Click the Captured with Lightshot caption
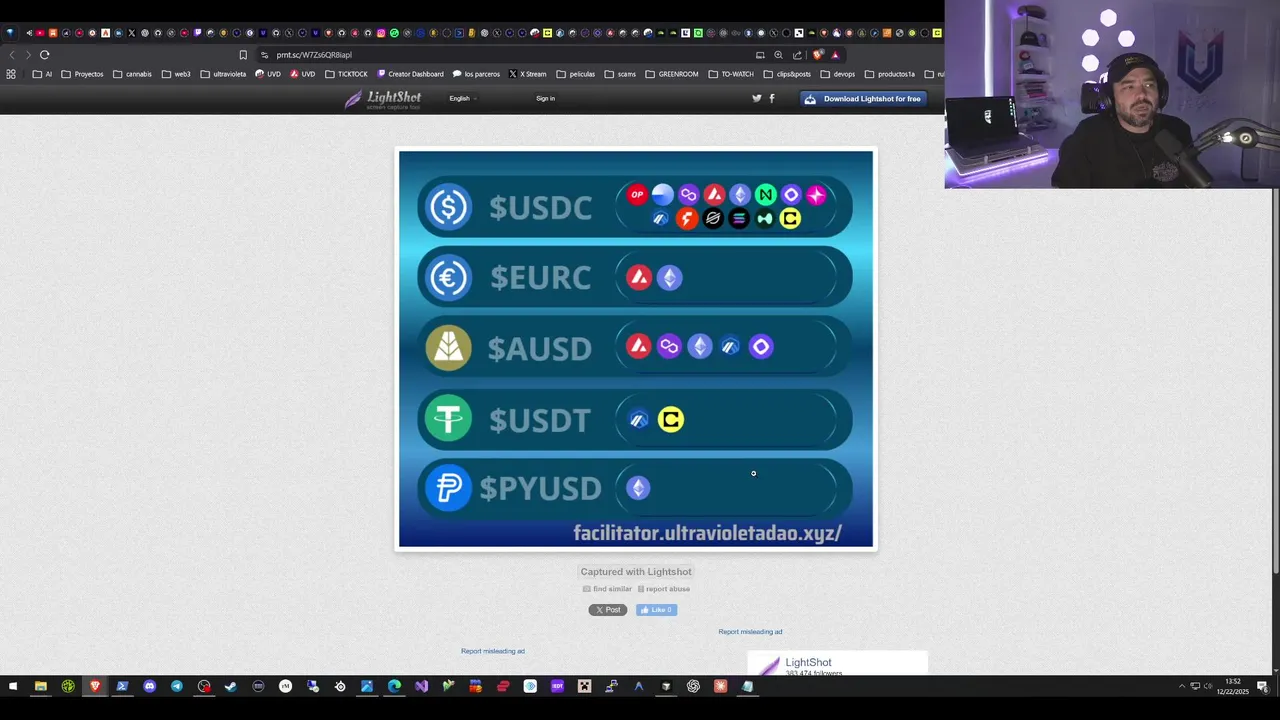 point(636,572)
